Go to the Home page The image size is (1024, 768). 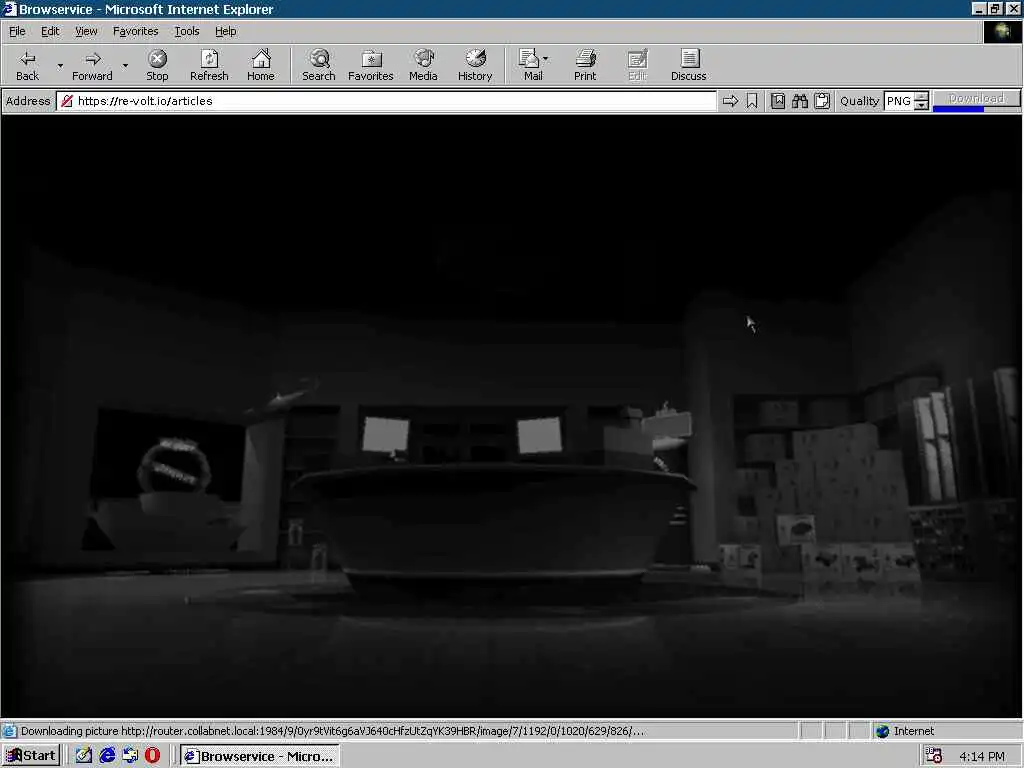[261, 65]
